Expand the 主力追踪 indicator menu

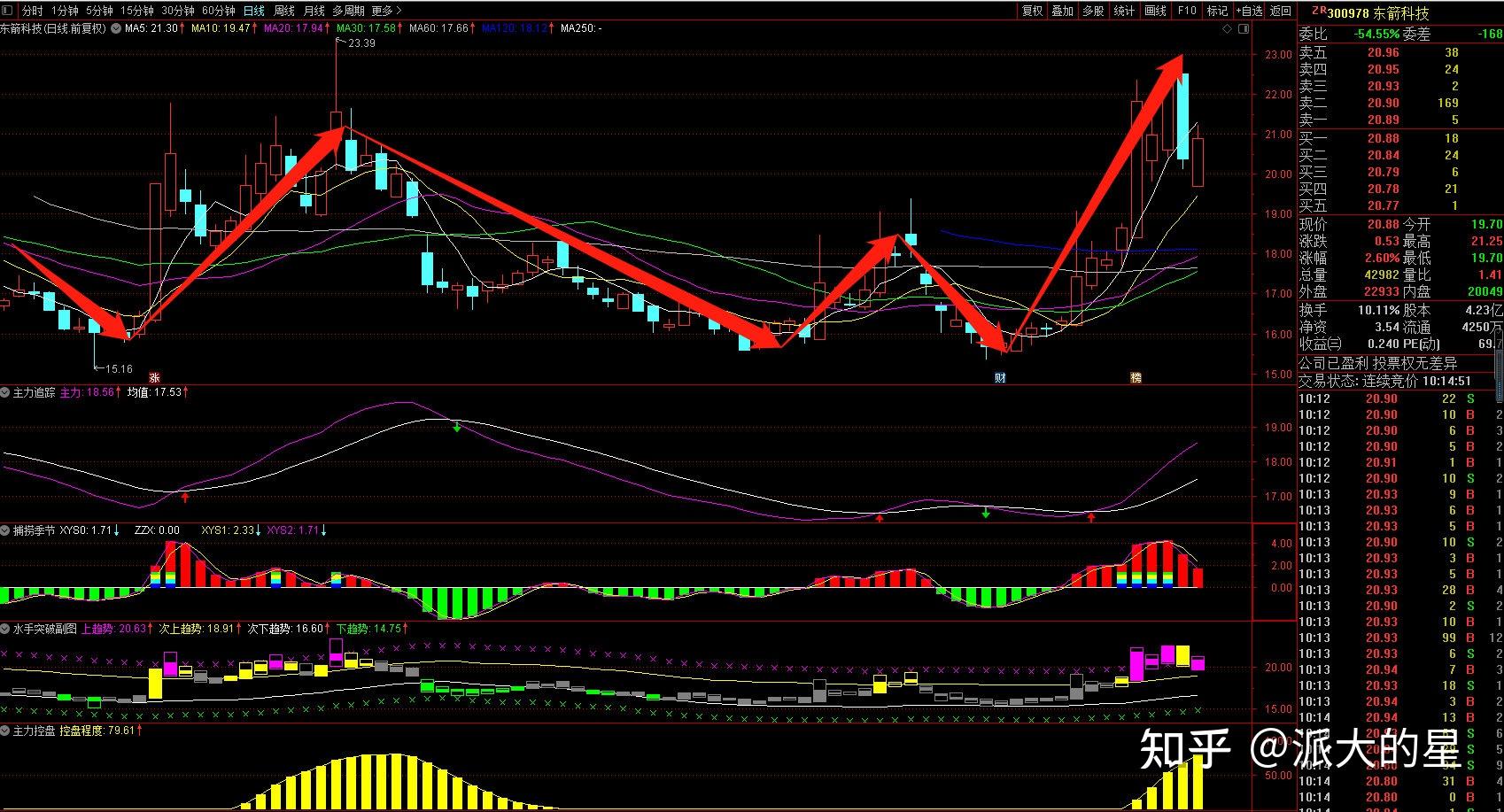[x=6, y=392]
